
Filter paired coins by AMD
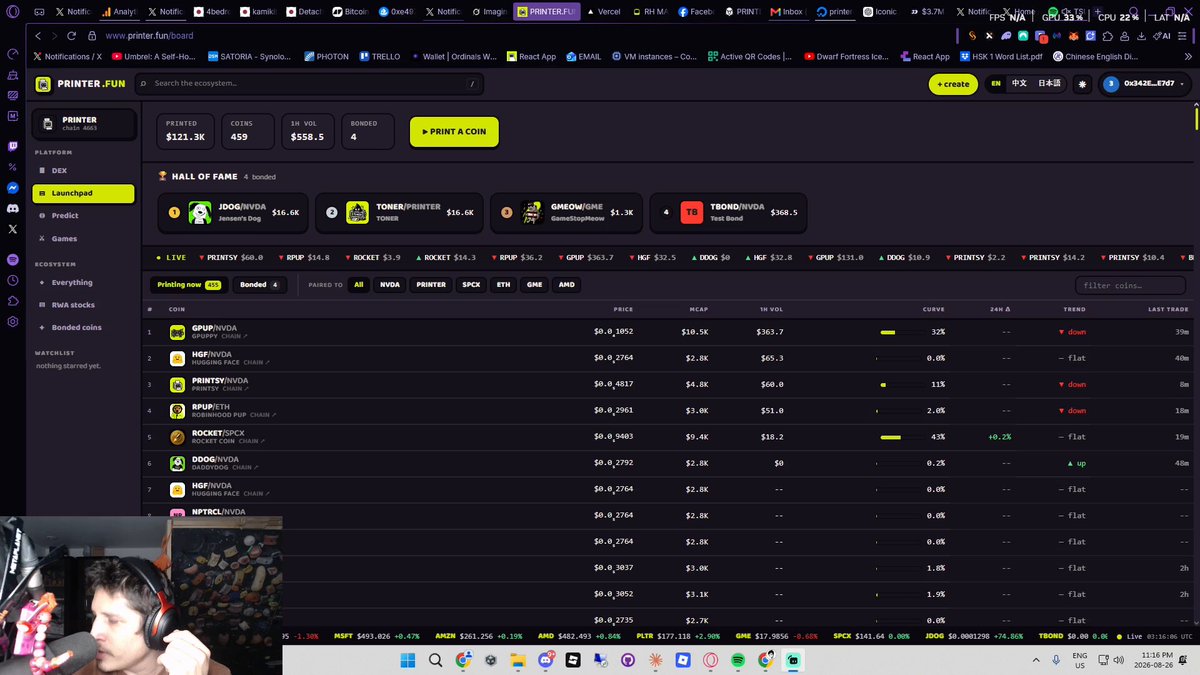[x=567, y=285]
